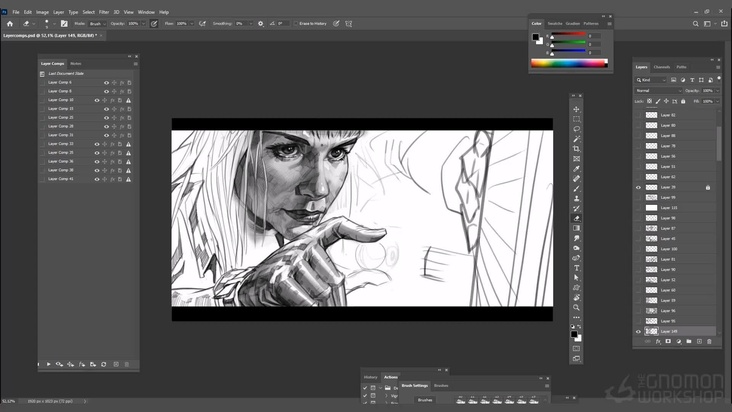This screenshot has height=412, width=732.
Task: Open the Filter menu
Action: [x=104, y=12]
